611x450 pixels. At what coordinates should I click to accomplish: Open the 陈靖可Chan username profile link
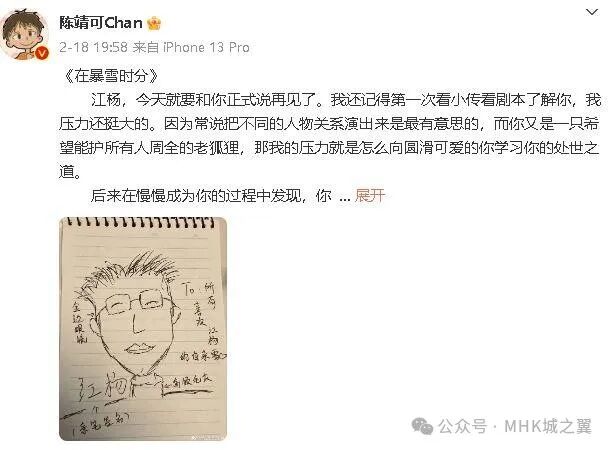101,23
